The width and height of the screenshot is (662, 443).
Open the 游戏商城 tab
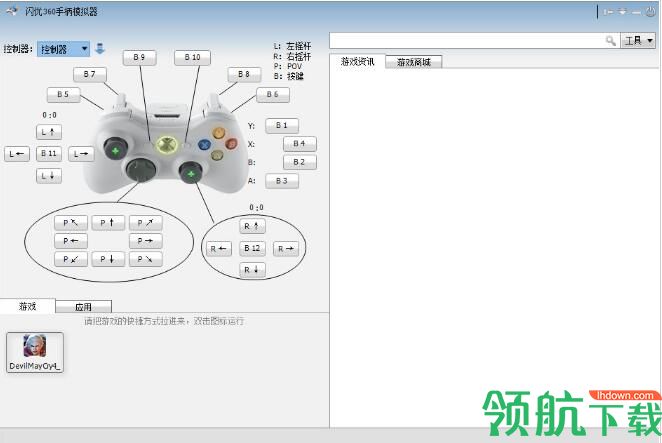tap(414, 62)
